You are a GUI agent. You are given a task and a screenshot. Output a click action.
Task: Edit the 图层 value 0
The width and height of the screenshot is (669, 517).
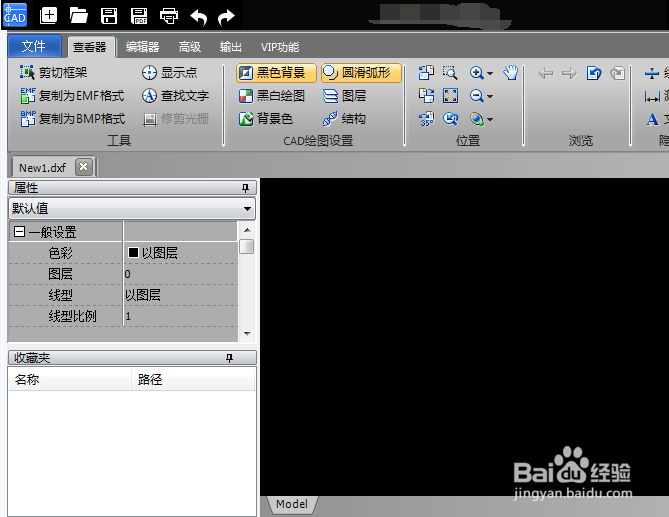(x=180, y=274)
